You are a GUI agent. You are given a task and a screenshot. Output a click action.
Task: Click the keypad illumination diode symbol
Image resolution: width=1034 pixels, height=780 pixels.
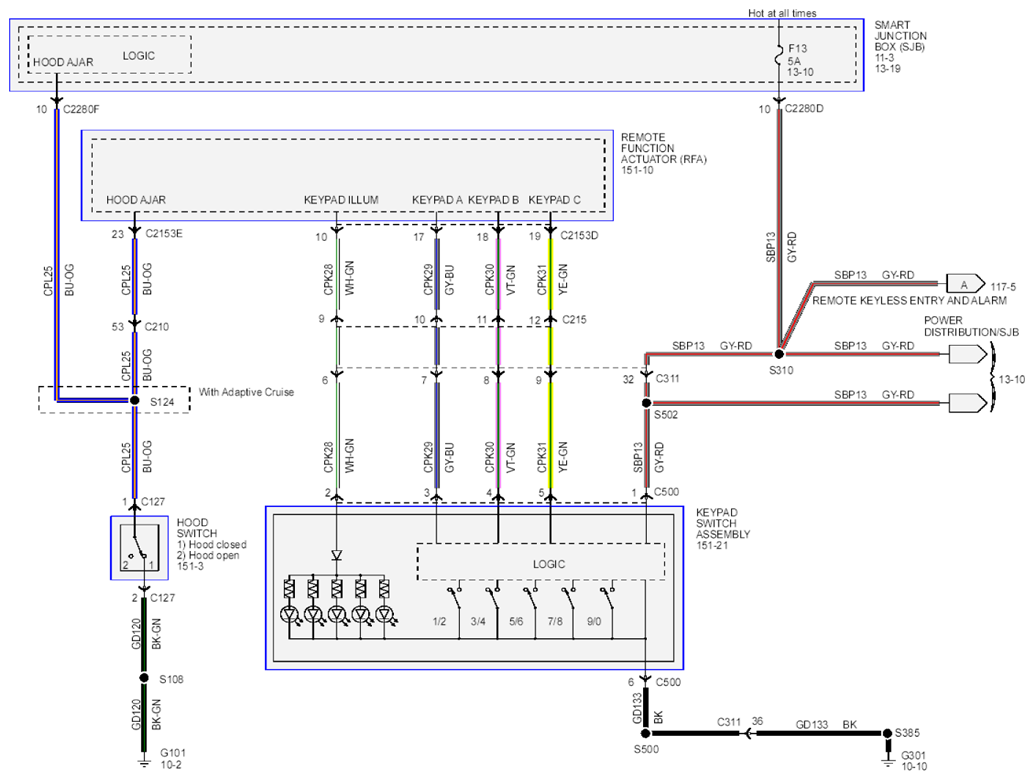[337, 556]
